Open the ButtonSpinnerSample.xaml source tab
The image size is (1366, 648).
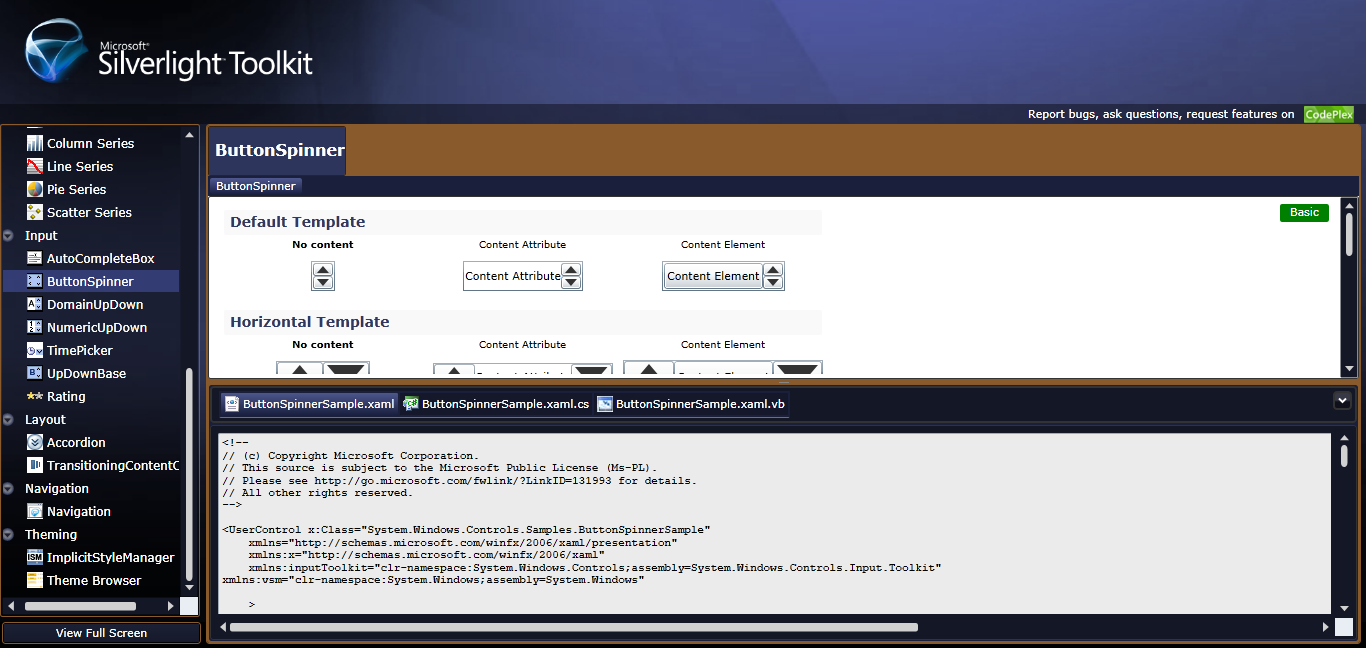click(310, 404)
